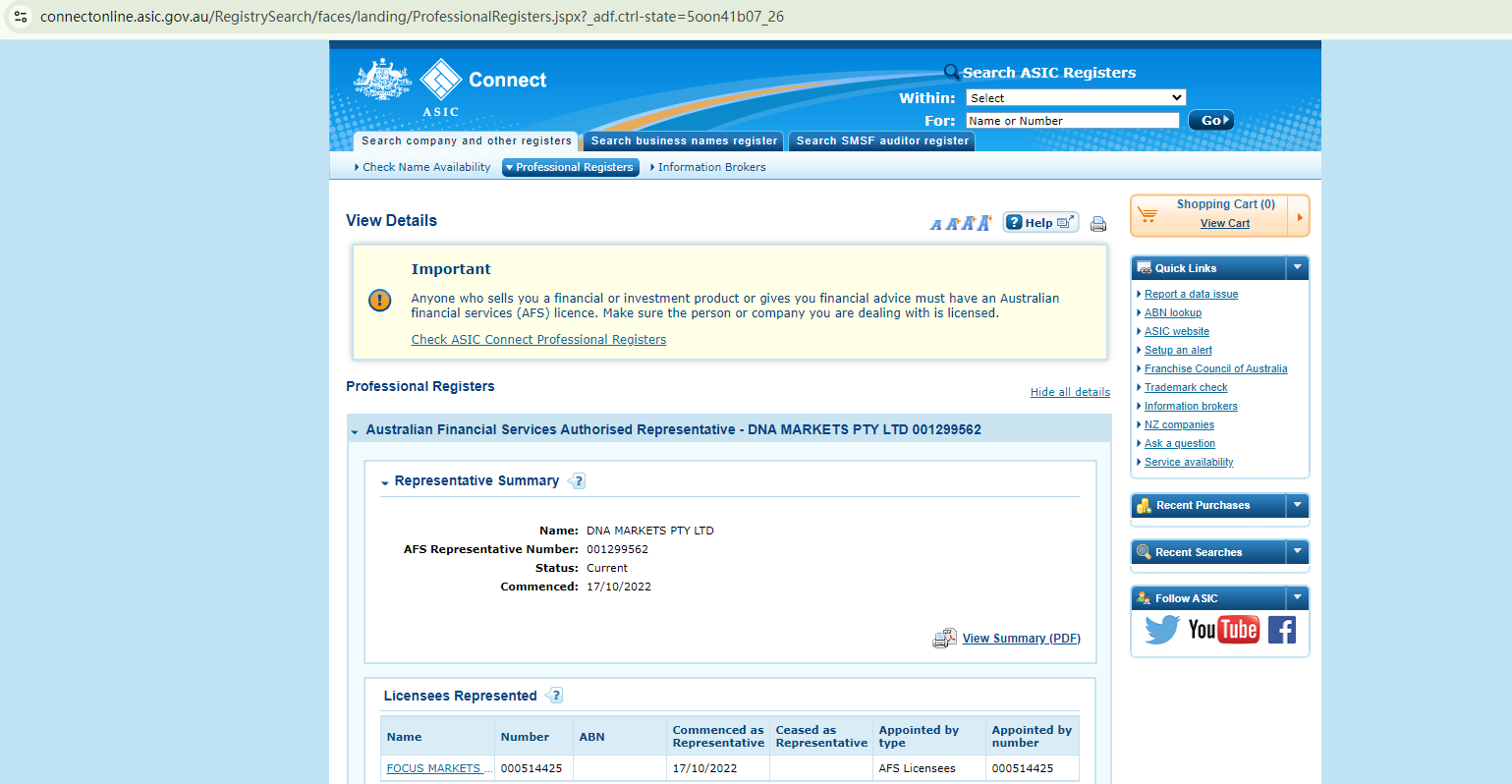Focus the Name or Number search field
Image resolution: width=1512 pixels, height=784 pixels.
(x=1073, y=120)
